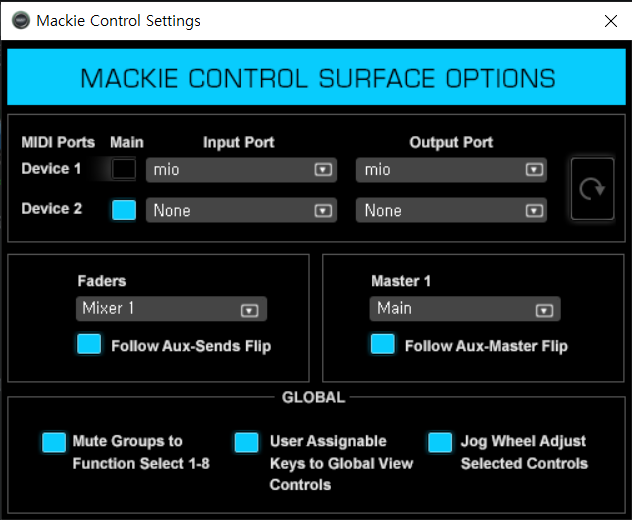Click the Mackie Control Settings title bar
This screenshot has width=632, height=520.
tap(300, 20)
